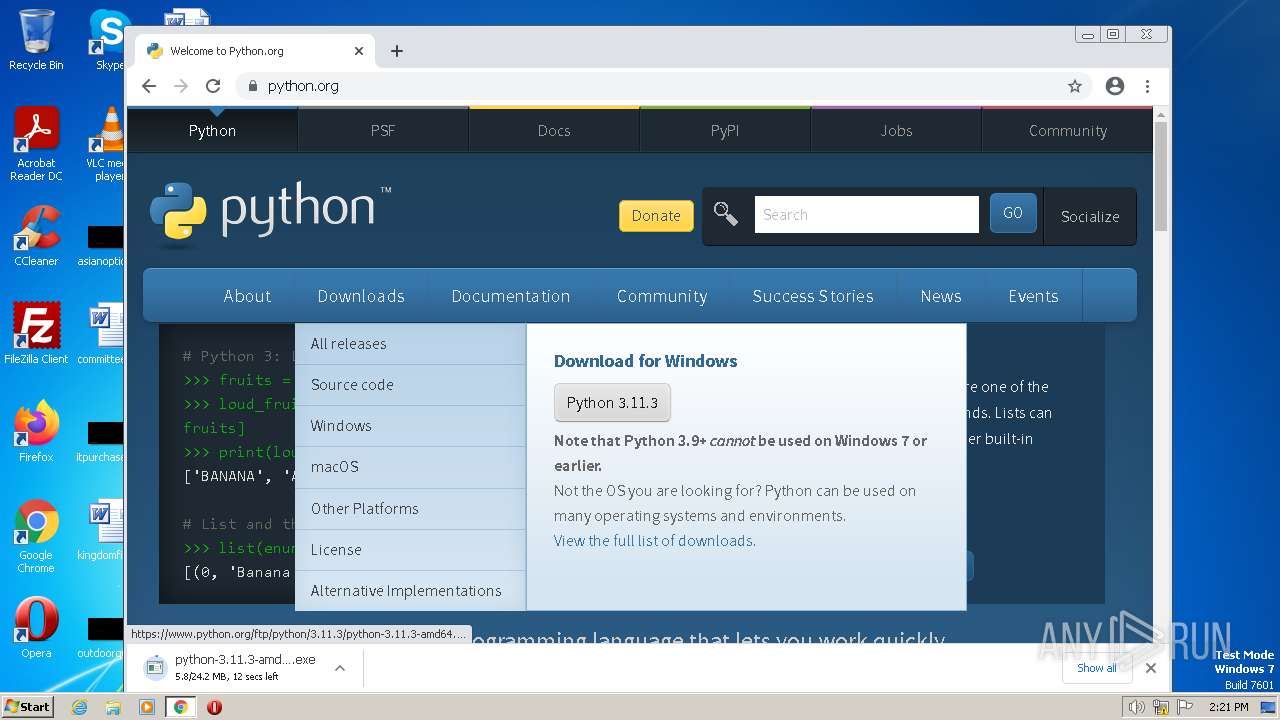Choose Alternative Implementations in Downloads menu
The image size is (1280, 720).
coord(410,591)
